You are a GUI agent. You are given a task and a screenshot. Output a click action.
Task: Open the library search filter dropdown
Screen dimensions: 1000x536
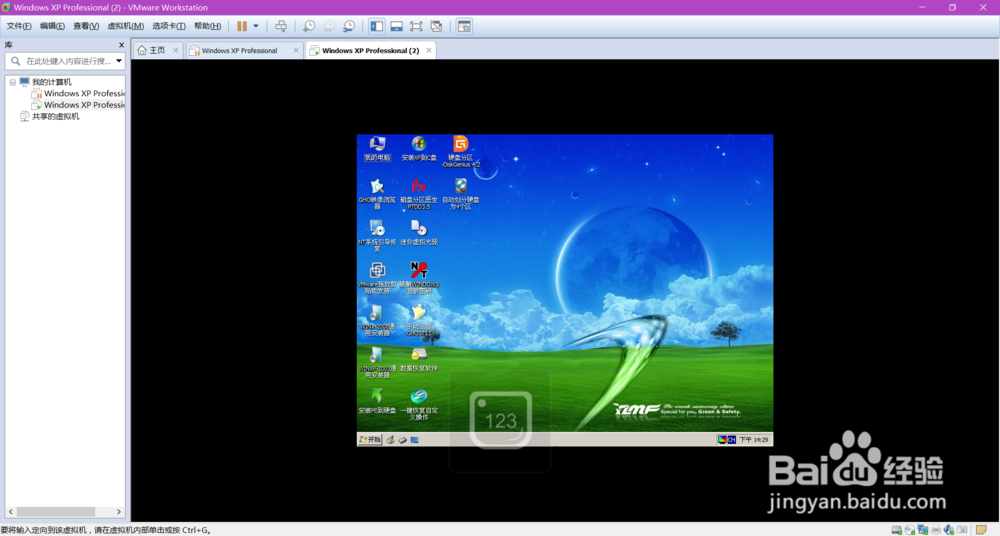click(119, 61)
